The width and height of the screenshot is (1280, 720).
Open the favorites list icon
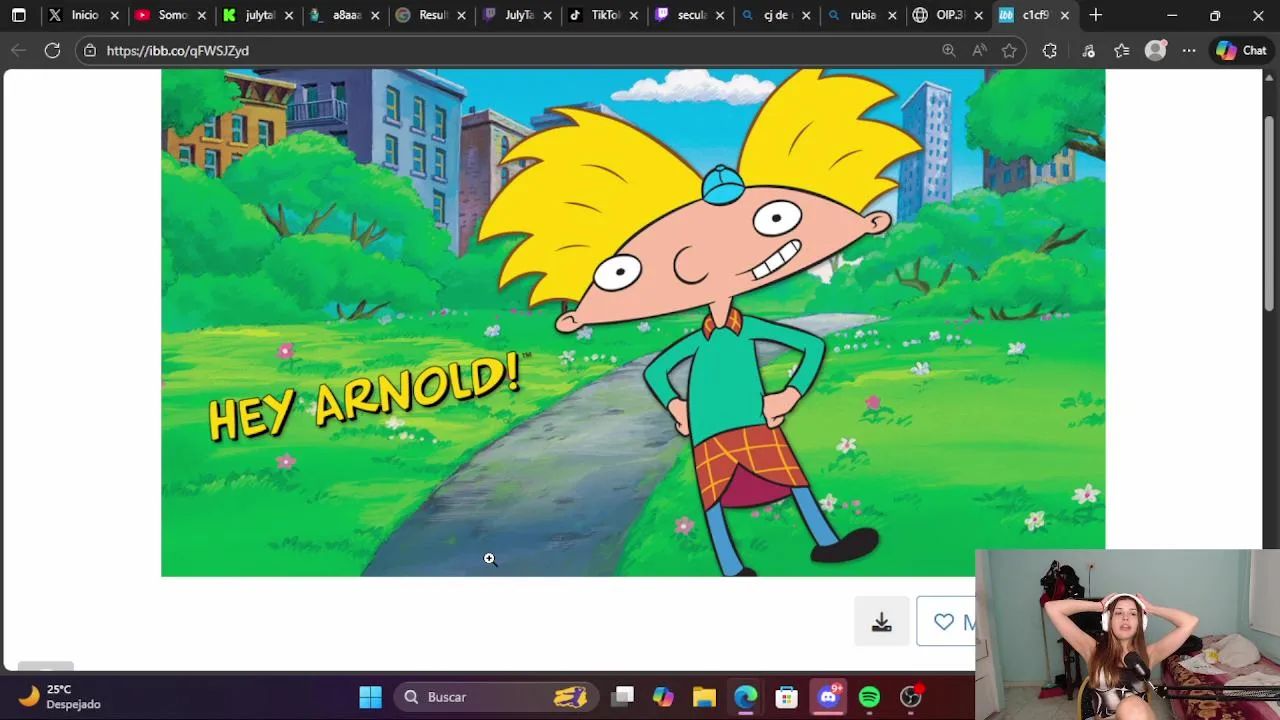tap(1122, 50)
